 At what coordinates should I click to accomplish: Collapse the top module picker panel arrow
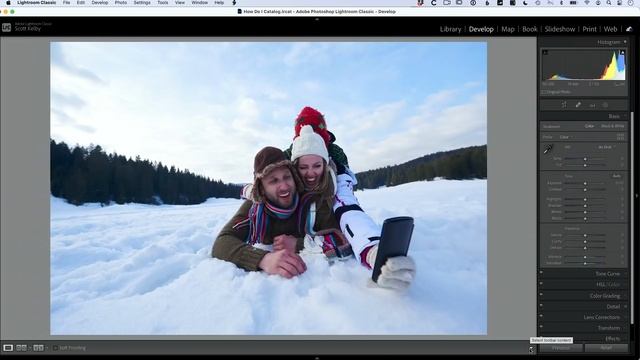point(317,19)
